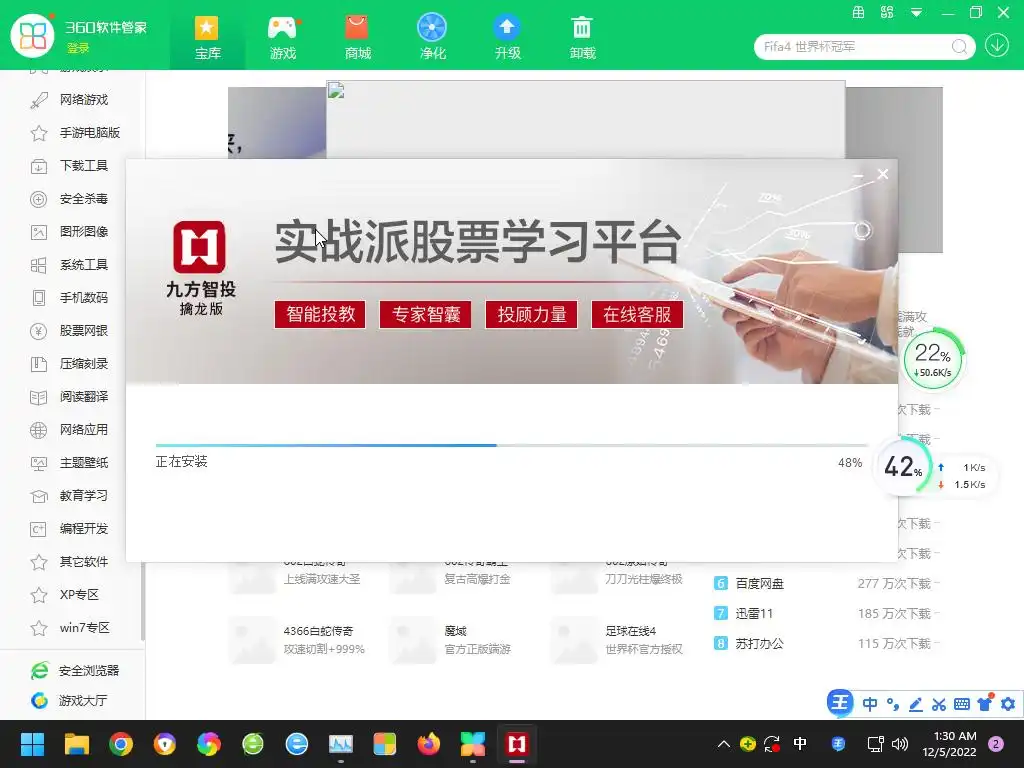Screen dimensions: 1024x768
Task: Click the 22% download progress circle
Action: coord(933,359)
